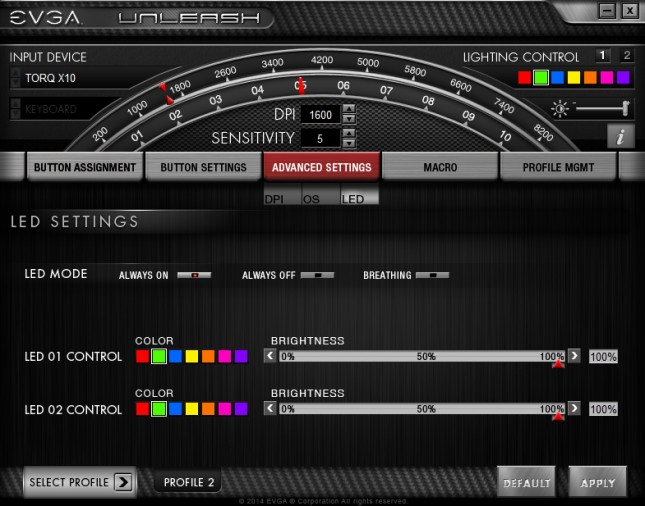Set LED 01 color to red

point(142,356)
